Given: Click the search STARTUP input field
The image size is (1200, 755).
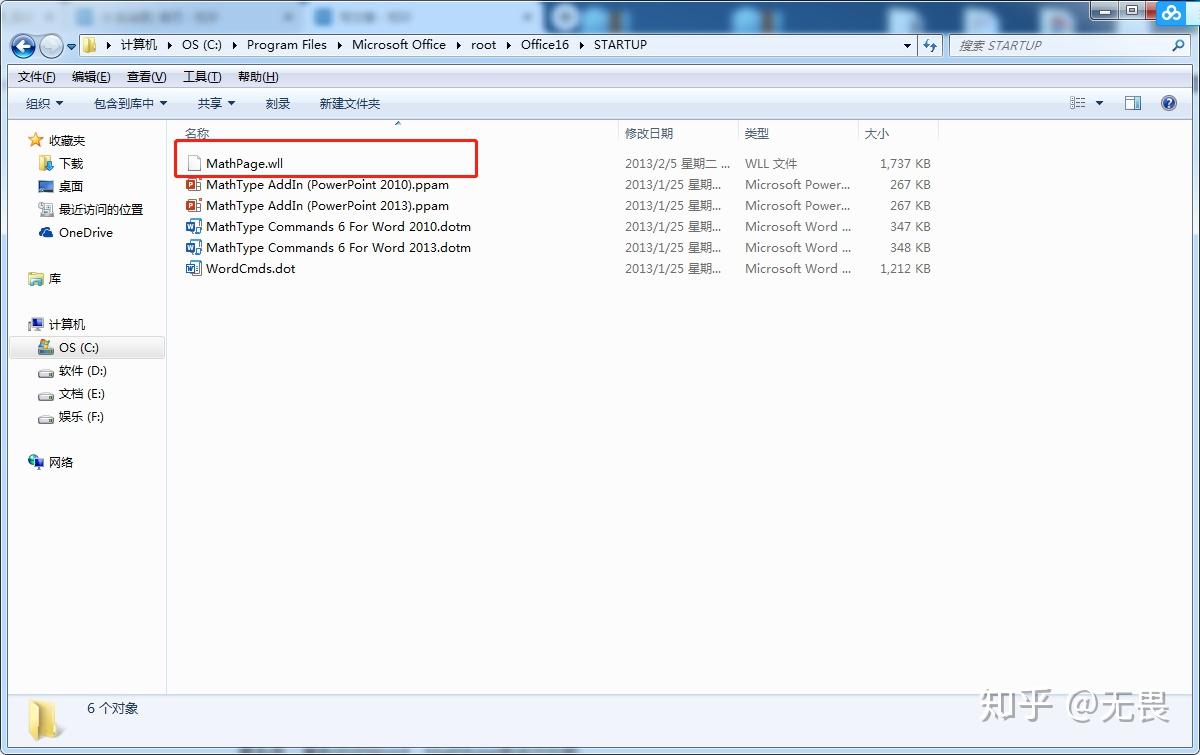Looking at the screenshot, I should [1062, 45].
